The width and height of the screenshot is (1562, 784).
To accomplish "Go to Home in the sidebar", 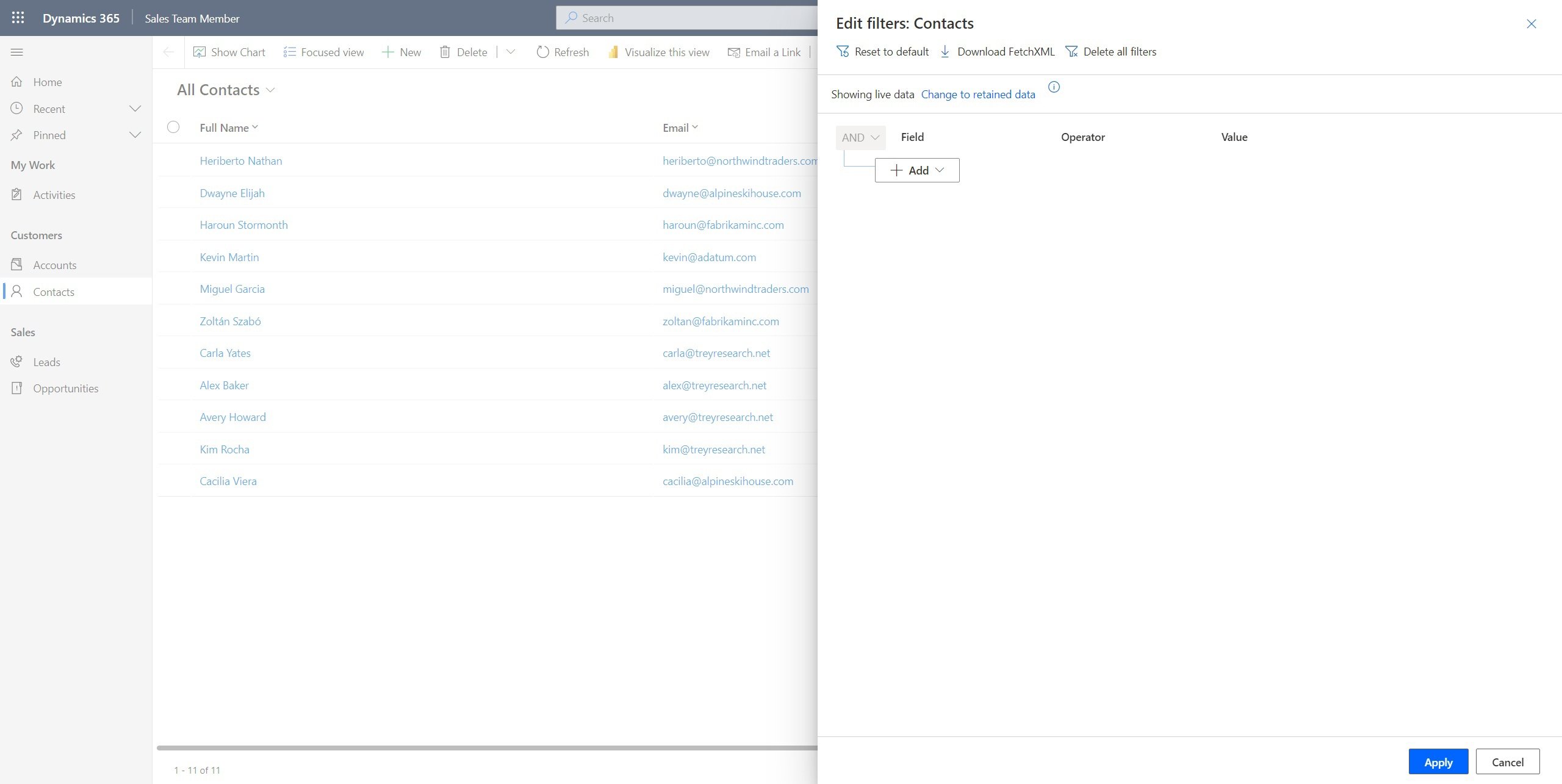I will (48, 82).
